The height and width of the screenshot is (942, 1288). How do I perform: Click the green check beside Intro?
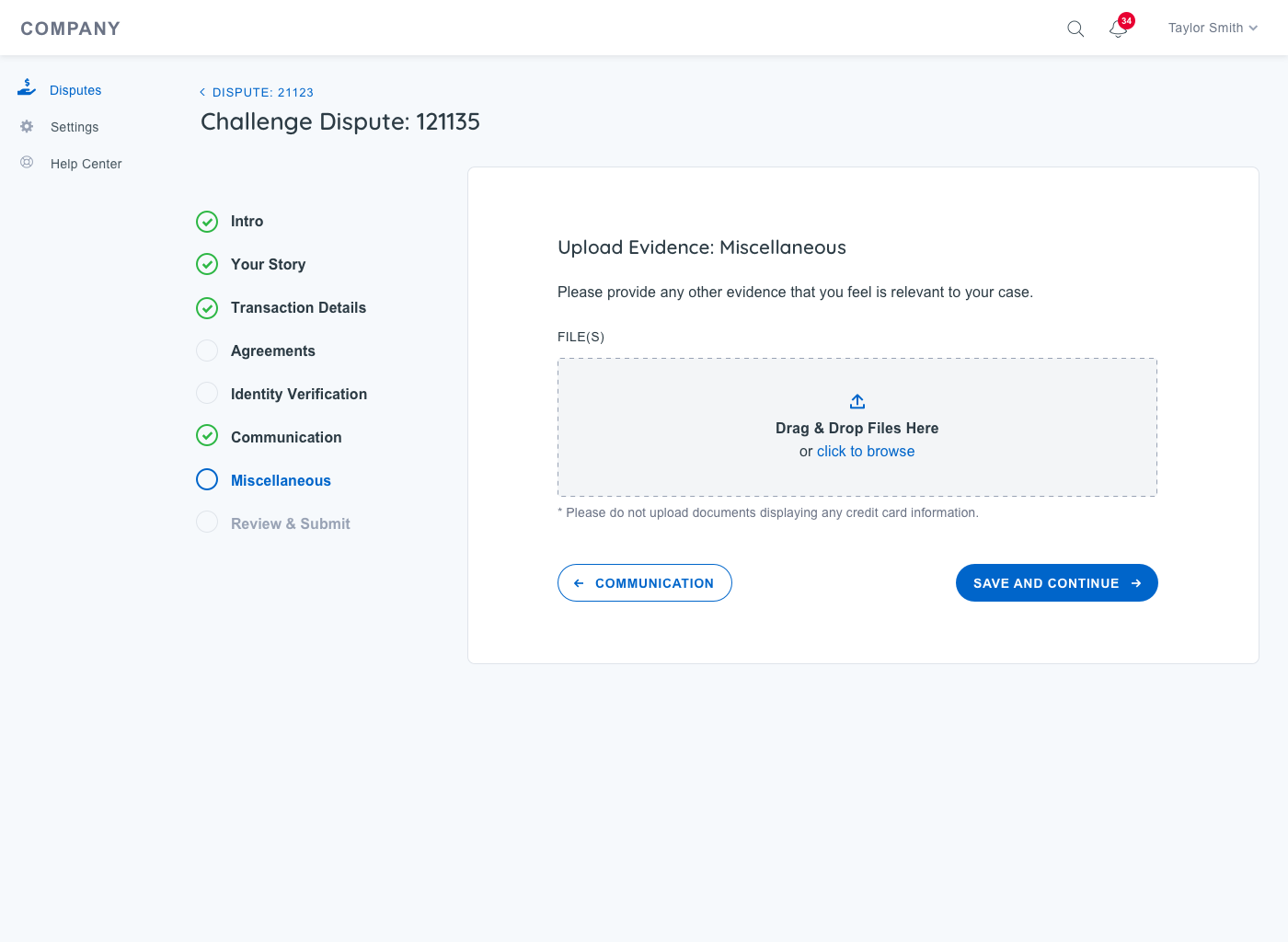207,222
